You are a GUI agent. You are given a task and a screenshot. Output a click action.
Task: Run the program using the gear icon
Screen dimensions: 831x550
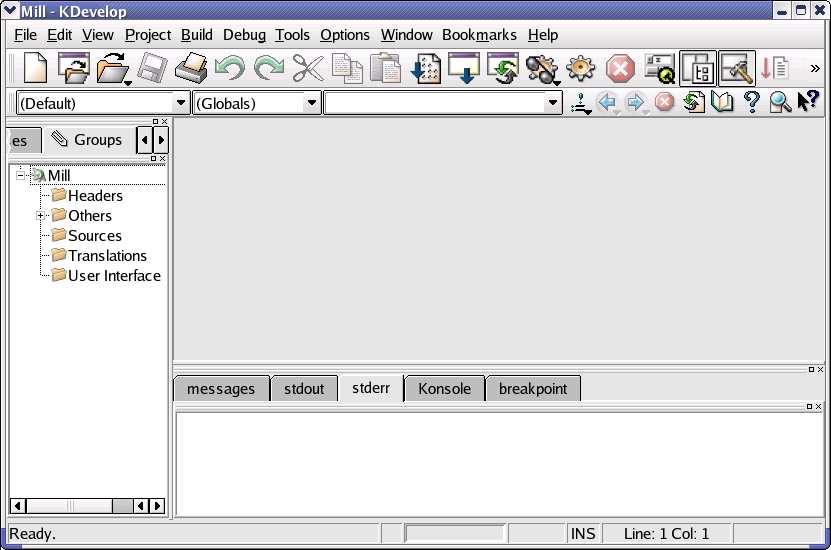(581, 68)
